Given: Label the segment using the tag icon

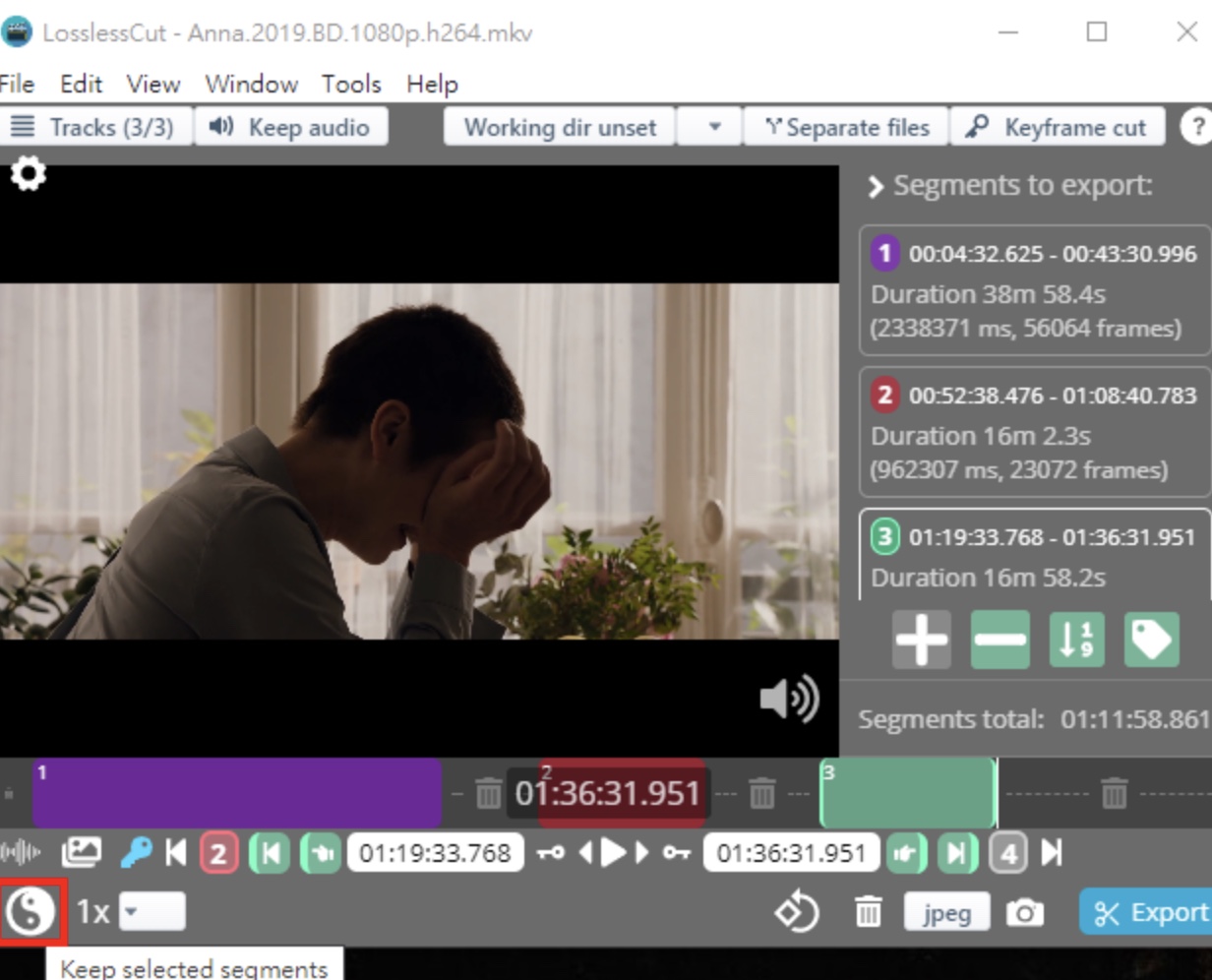Looking at the screenshot, I should coord(1152,640).
